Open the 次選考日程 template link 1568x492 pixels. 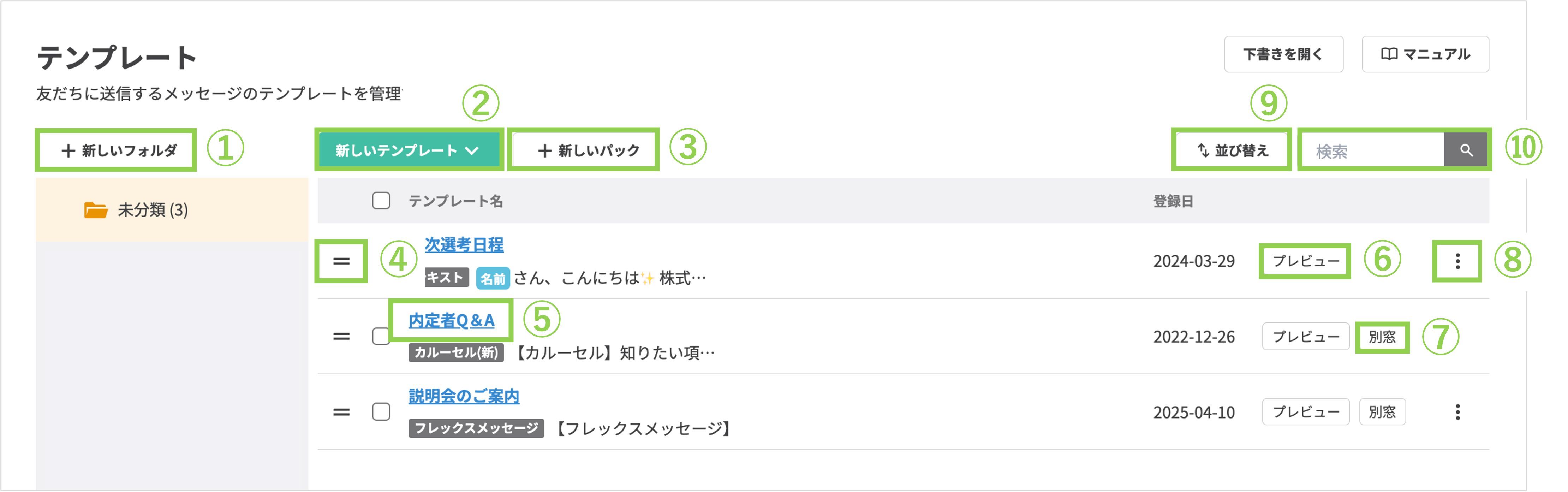pos(464,245)
